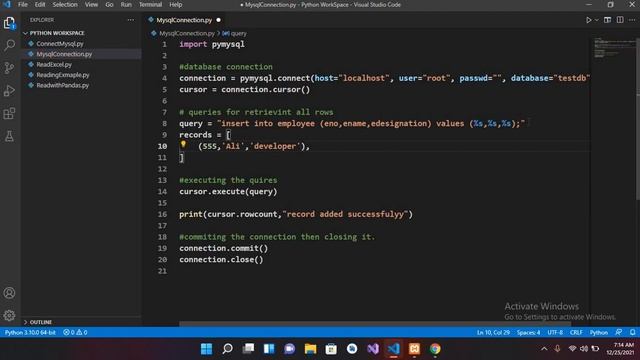Screen dimensions: 640x360
Task: Open ConnectMysql.py file
Action: [60, 44]
